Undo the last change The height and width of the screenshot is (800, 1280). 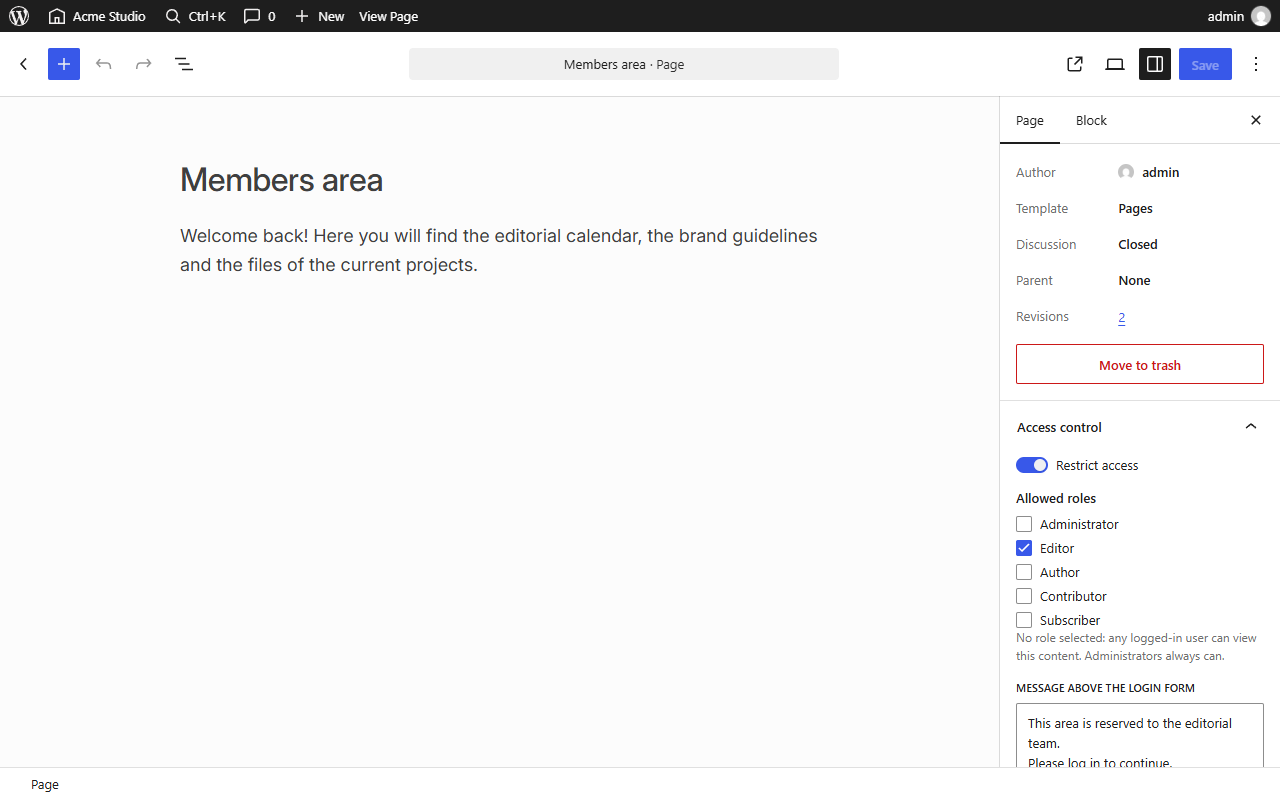[x=104, y=64]
